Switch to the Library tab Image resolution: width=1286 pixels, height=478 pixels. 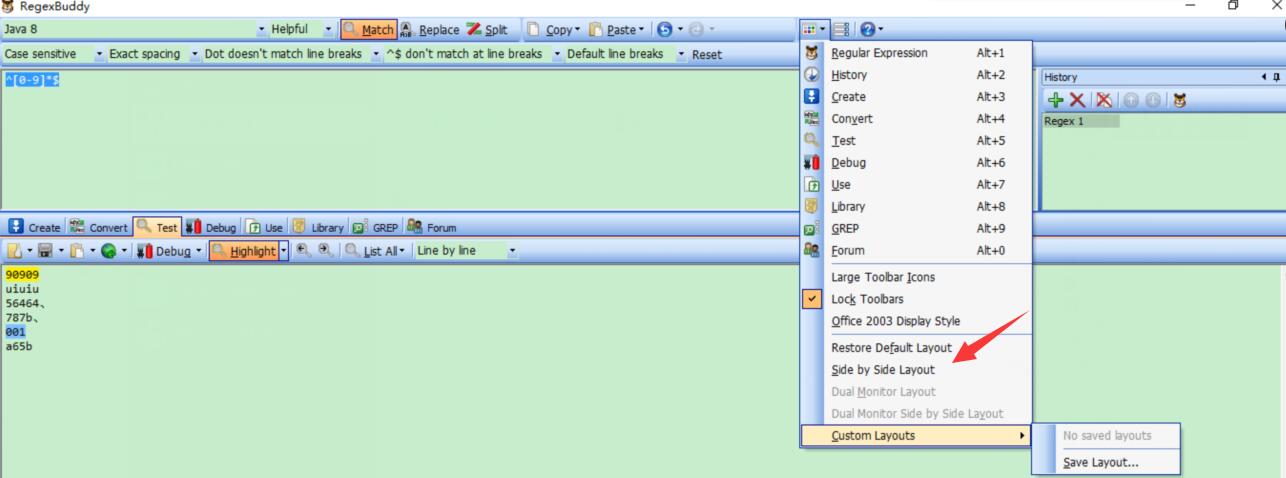pyautogui.click(x=317, y=227)
